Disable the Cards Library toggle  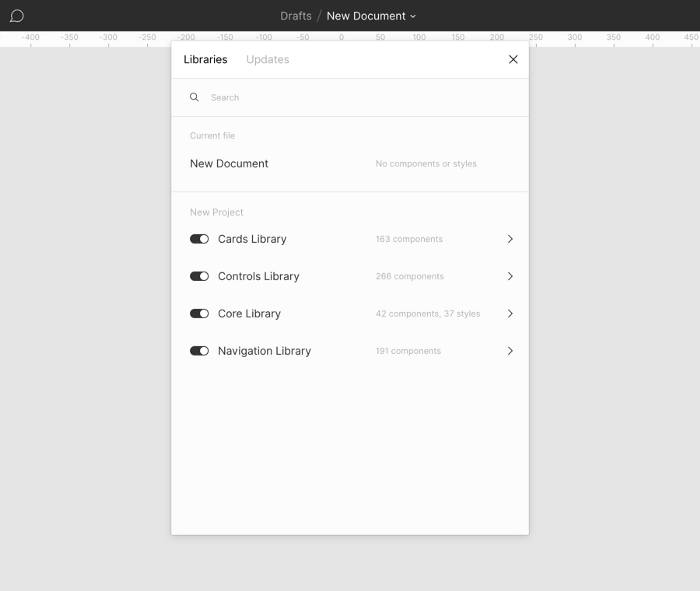click(199, 239)
